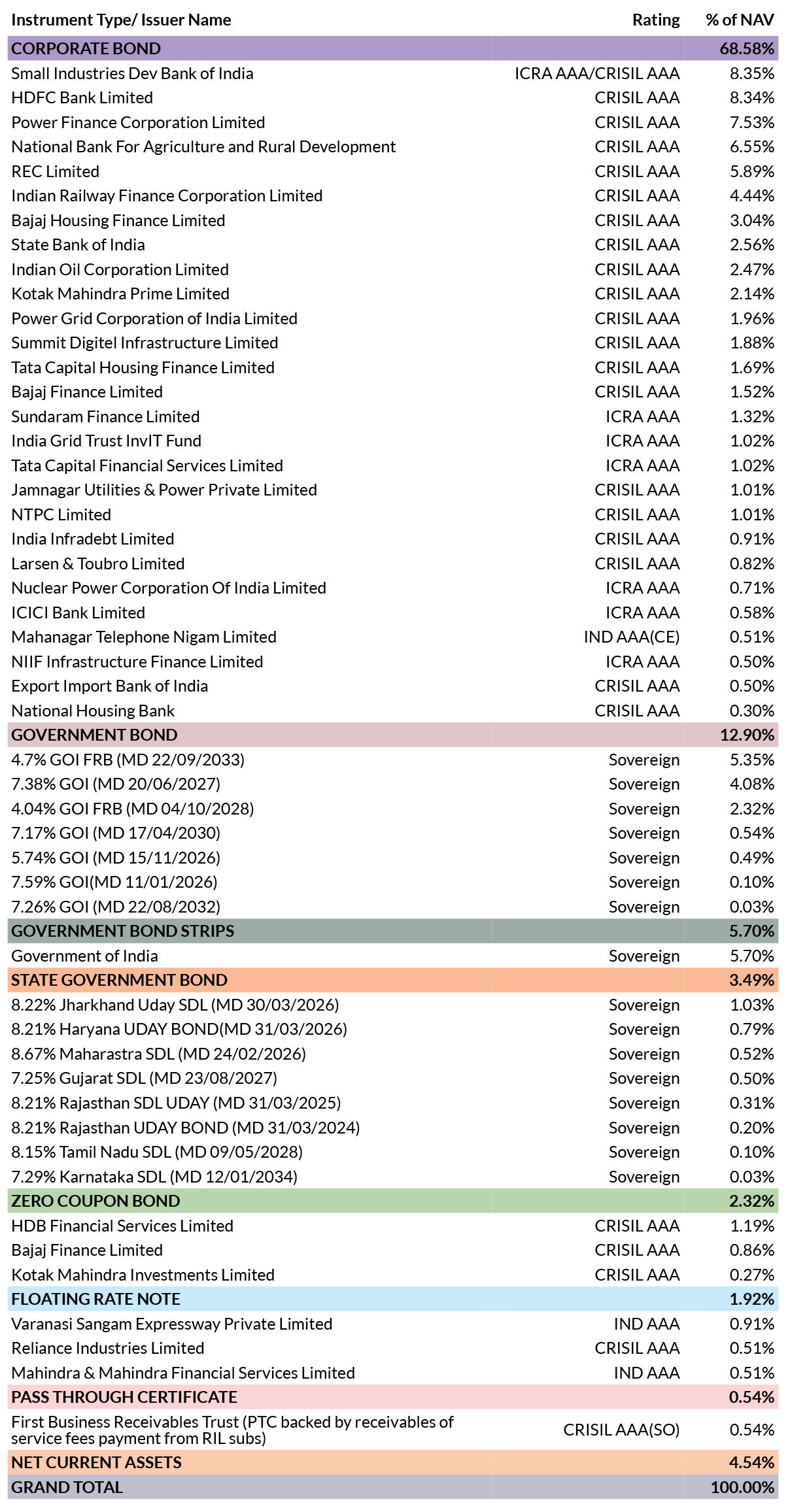Click the GOVERNMENT BOND category header
Image resolution: width=788 pixels, height=1512 pixels.
(x=393, y=735)
